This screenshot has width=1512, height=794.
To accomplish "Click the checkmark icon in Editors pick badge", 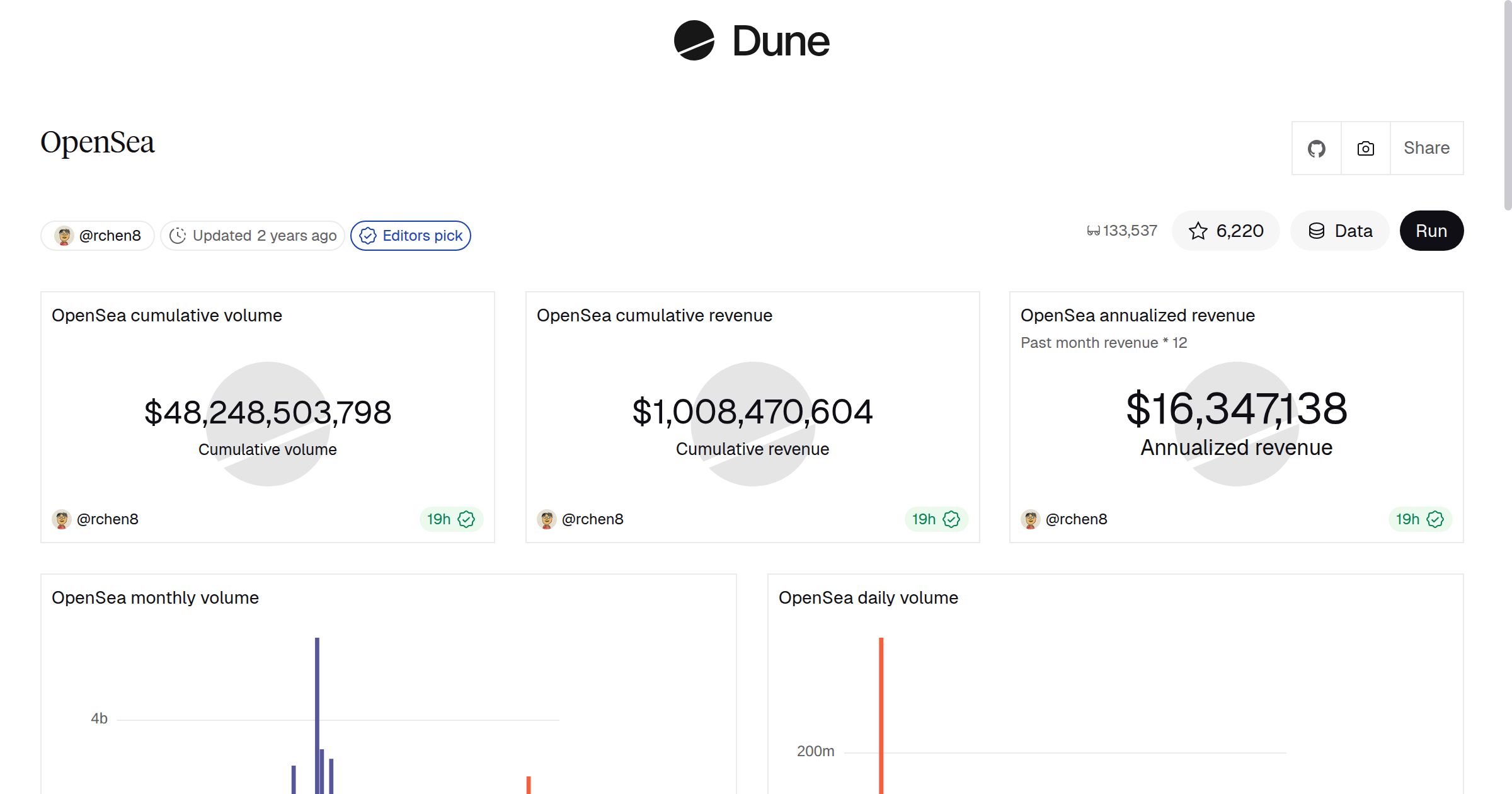I will pos(367,236).
